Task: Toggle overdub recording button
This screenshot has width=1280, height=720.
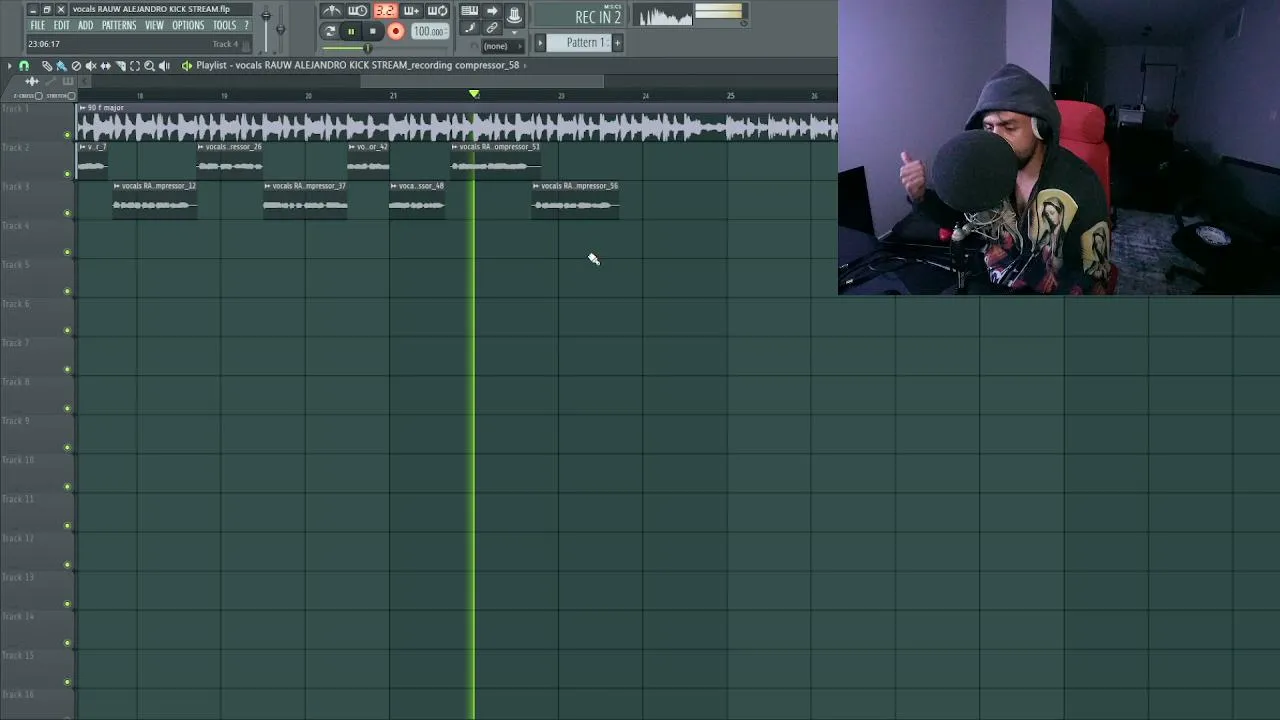Action: (x=411, y=11)
